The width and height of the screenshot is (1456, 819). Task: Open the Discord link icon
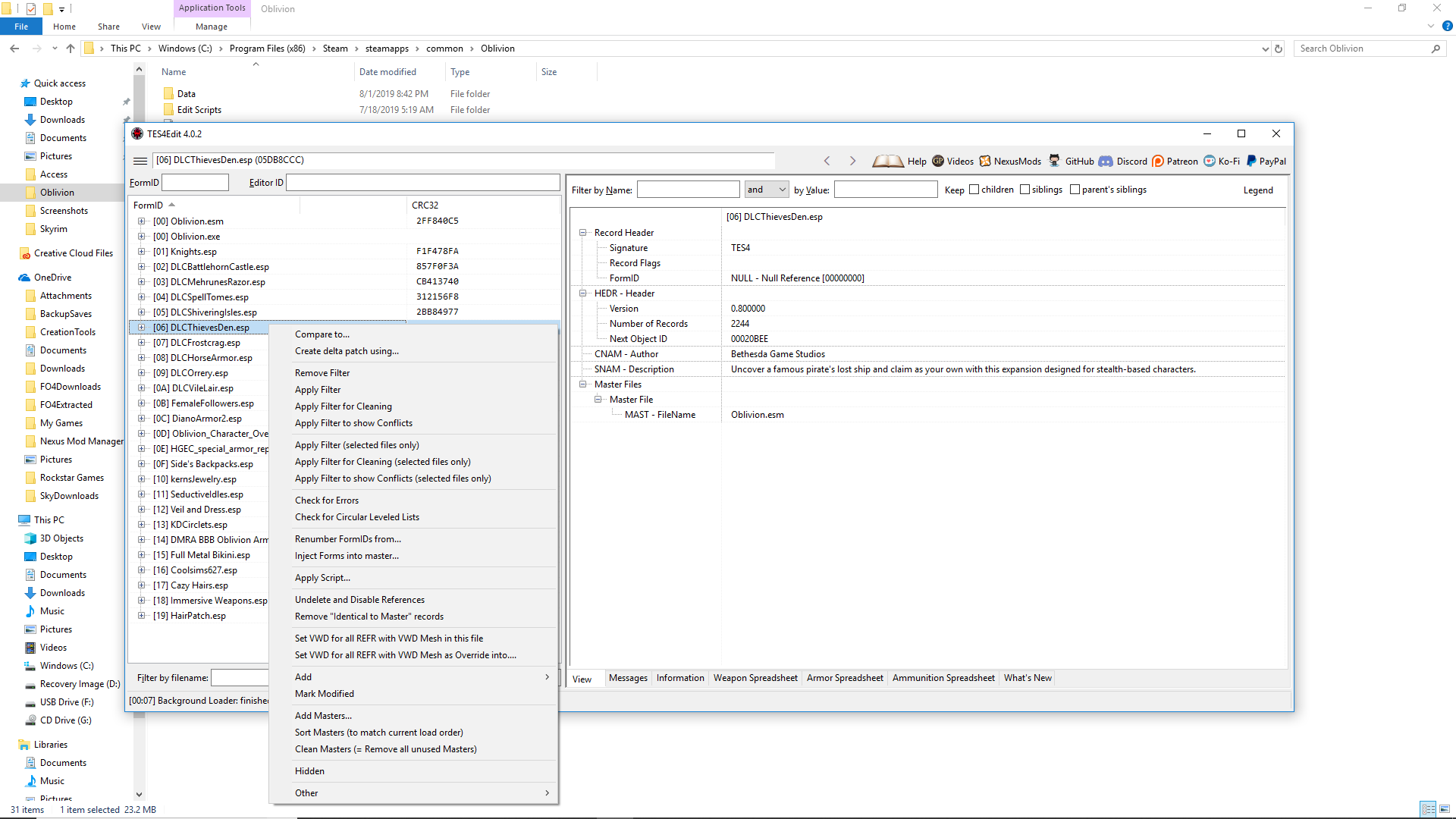tap(1106, 161)
